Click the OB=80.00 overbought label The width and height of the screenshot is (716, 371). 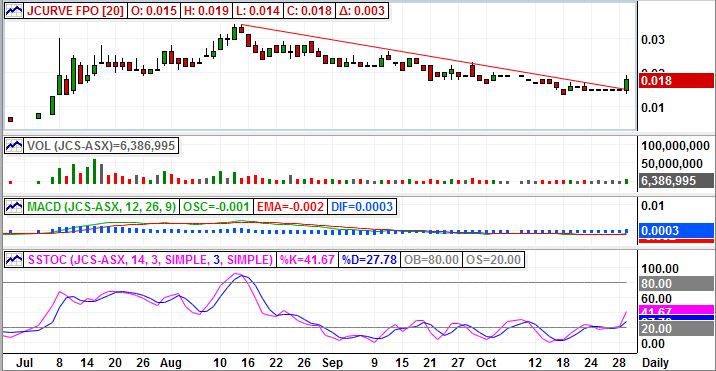click(431, 260)
